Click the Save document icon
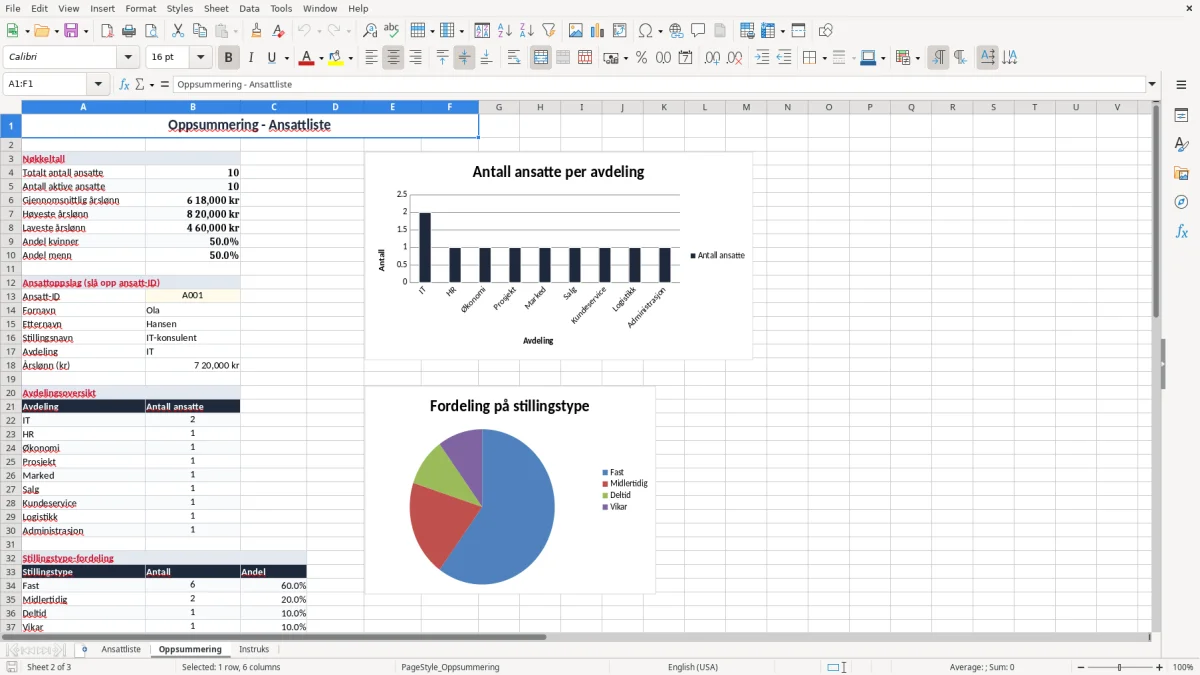The image size is (1200, 675). click(71, 31)
